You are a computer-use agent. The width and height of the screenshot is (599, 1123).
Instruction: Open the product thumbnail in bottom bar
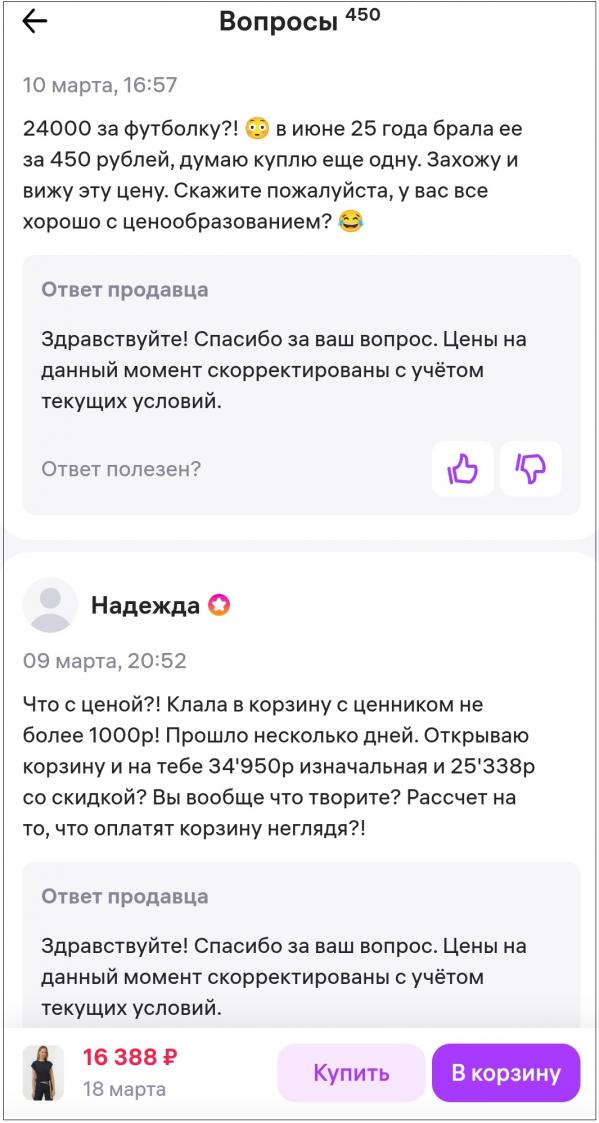point(42,1072)
